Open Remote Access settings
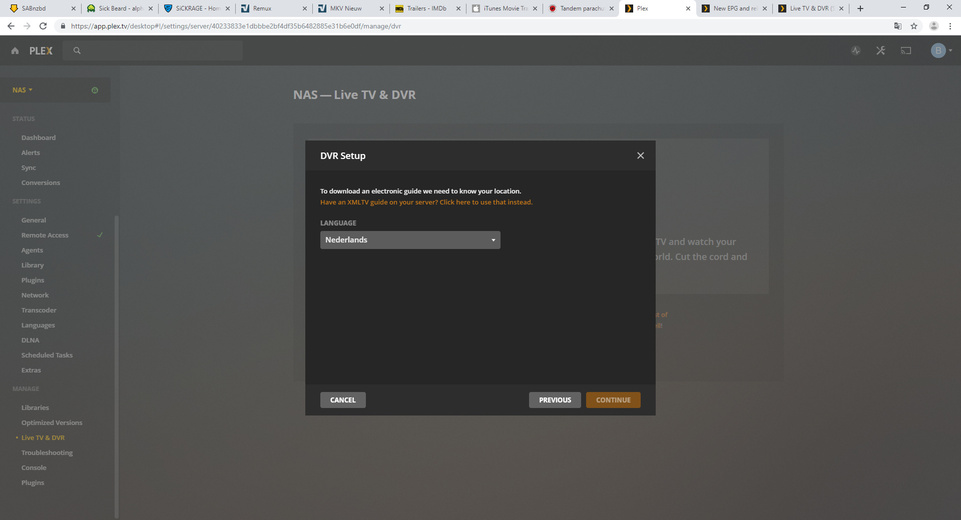961x520 pixels. point(45,235)
